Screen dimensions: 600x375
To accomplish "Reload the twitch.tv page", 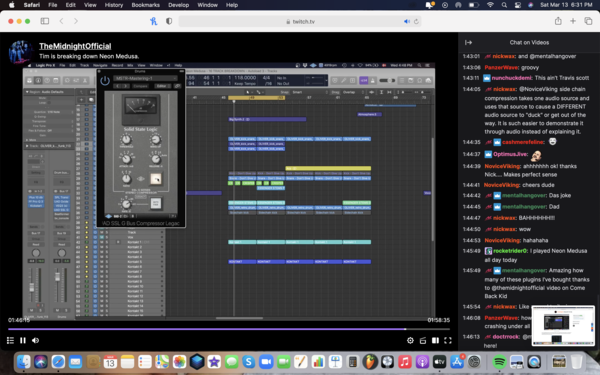I will point(416,21).
